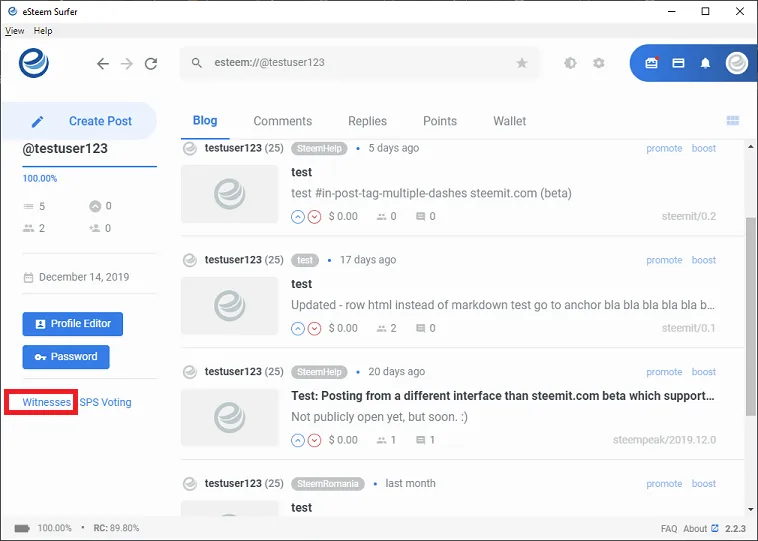Click the author avatar on 5 days ago post
758x541 pixels.
[x=190, y=148]
